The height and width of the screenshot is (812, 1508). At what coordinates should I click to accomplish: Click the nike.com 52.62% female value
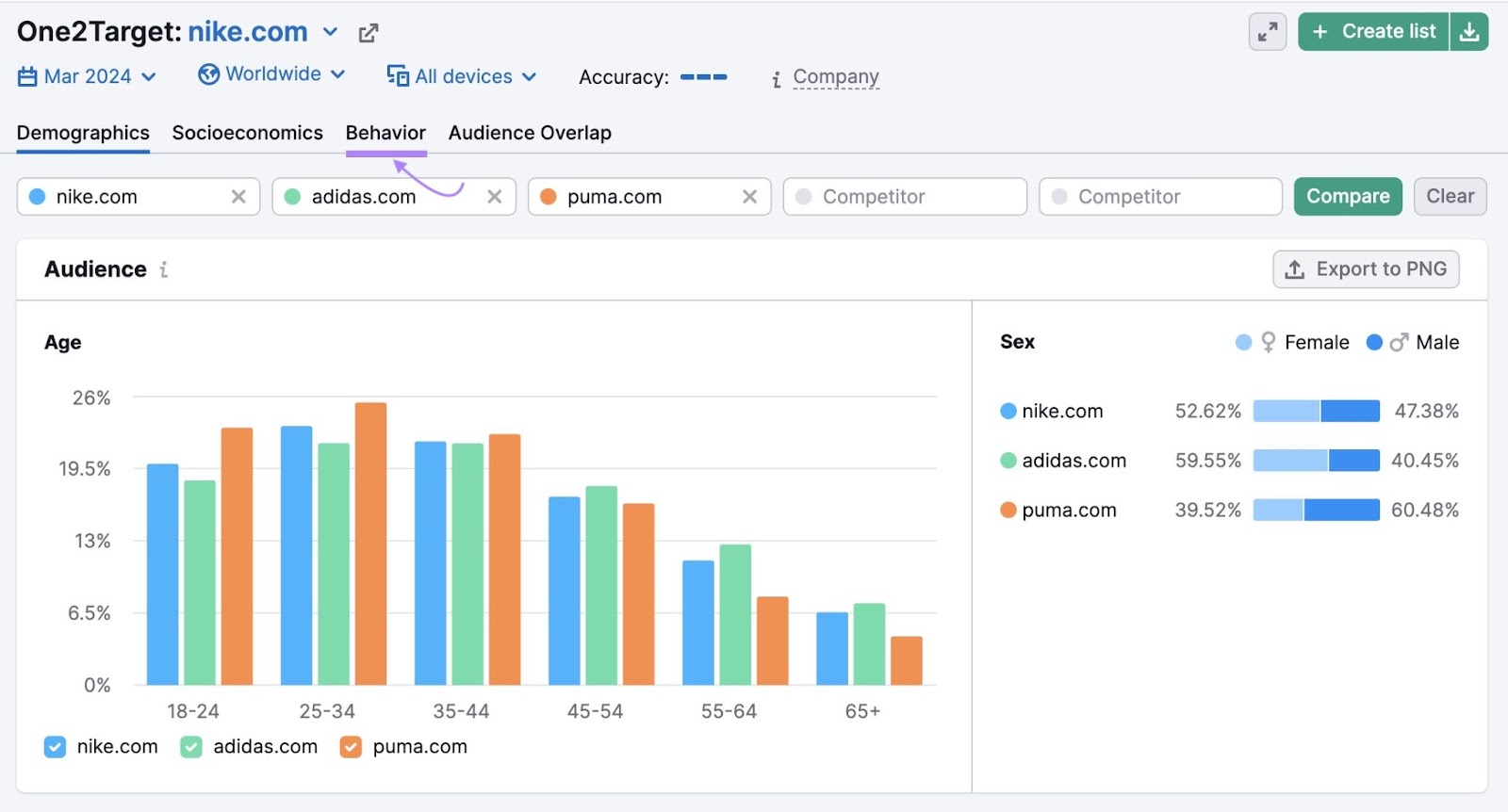1207,412
